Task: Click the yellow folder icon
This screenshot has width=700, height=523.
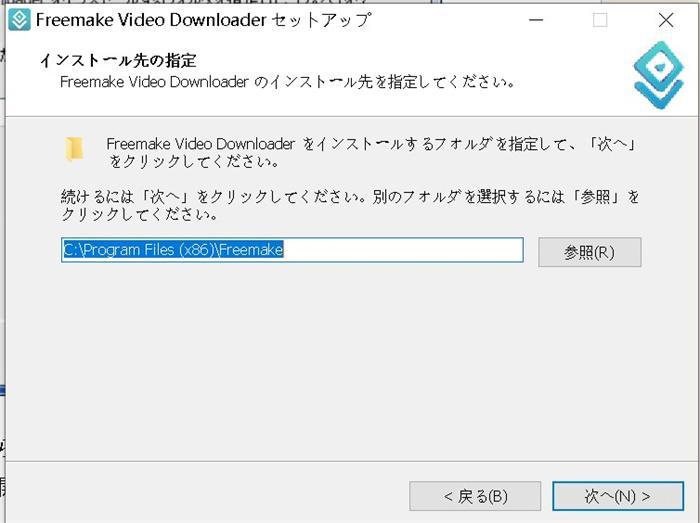Action: point(74,149)
